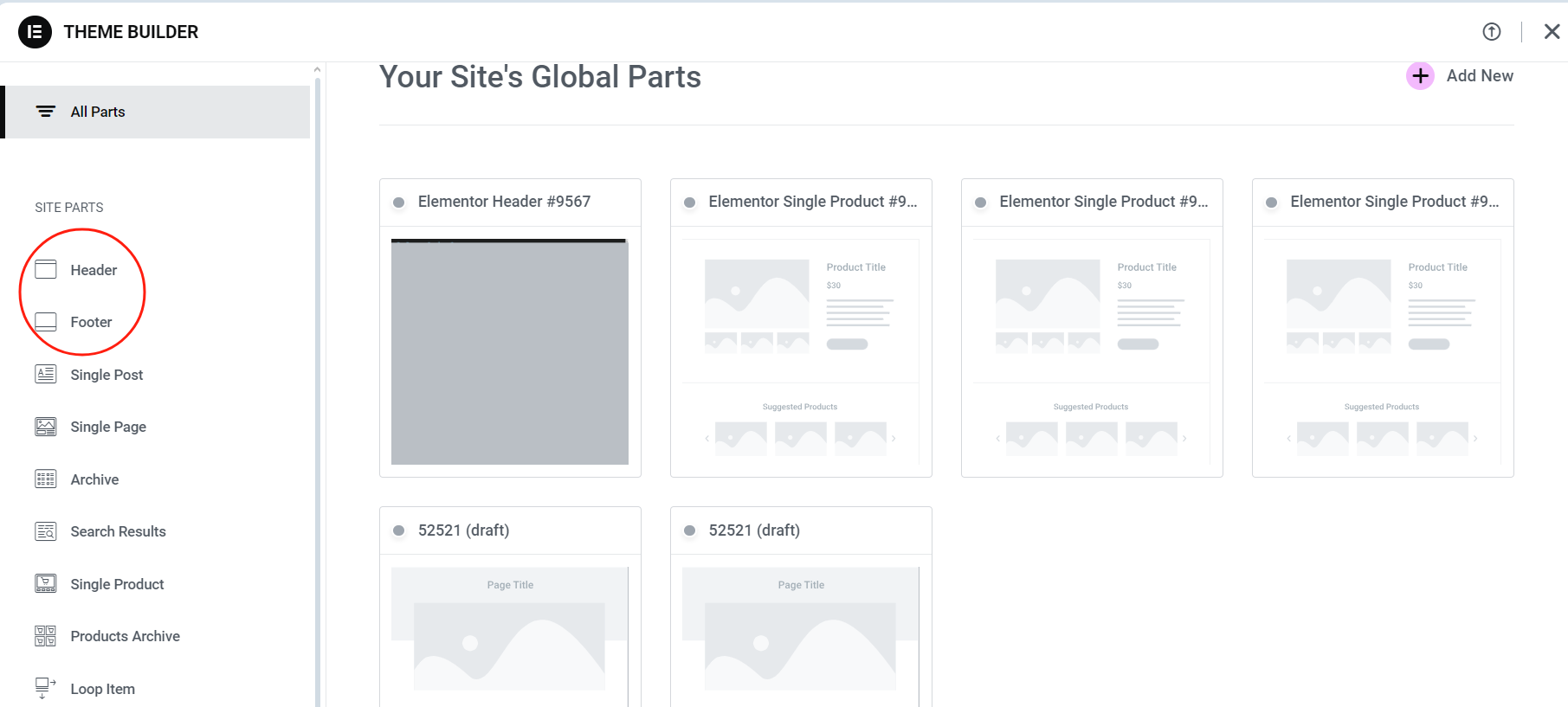Viewport: 1568px width, 707px height.
Task: Open All Parts in the sidebar
Action: (156, 112)
